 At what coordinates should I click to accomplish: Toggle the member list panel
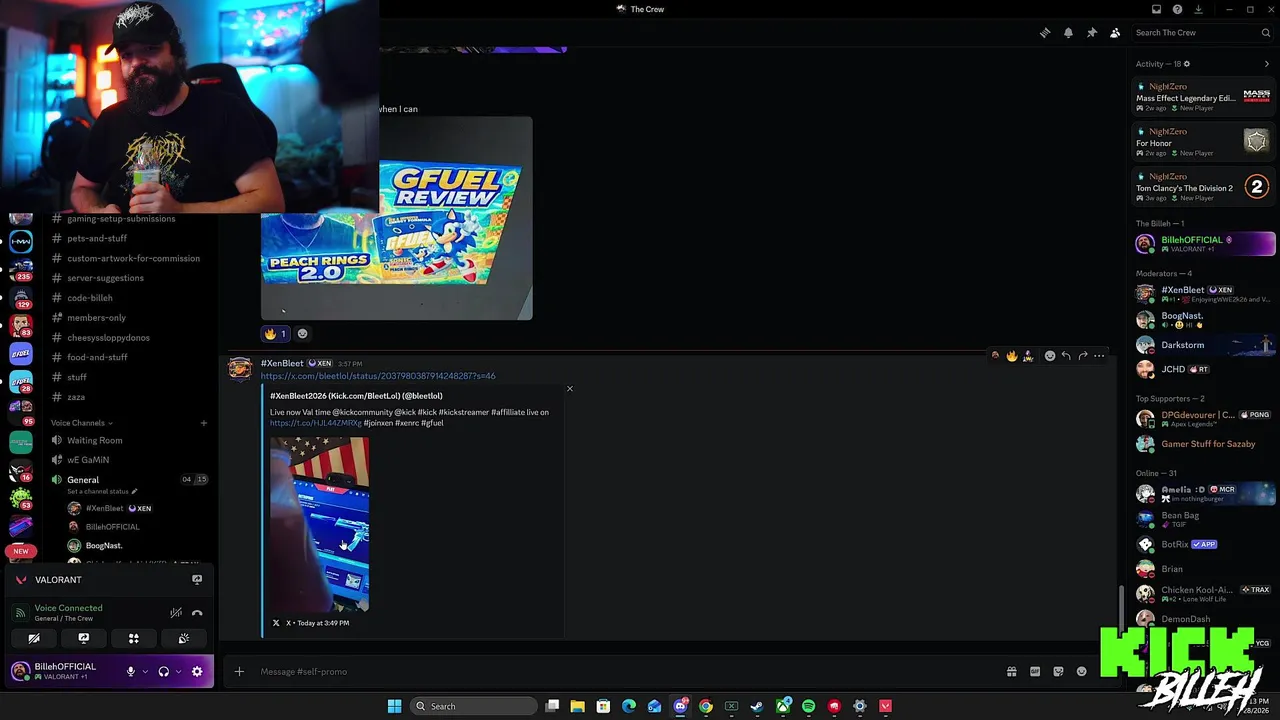pyautogui.click(x=1115, y=33)
